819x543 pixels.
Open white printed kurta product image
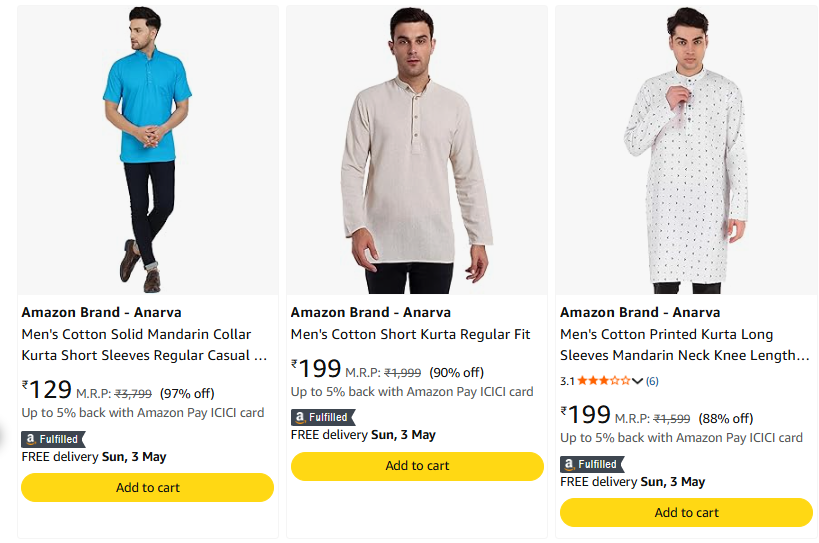(686, 148)
